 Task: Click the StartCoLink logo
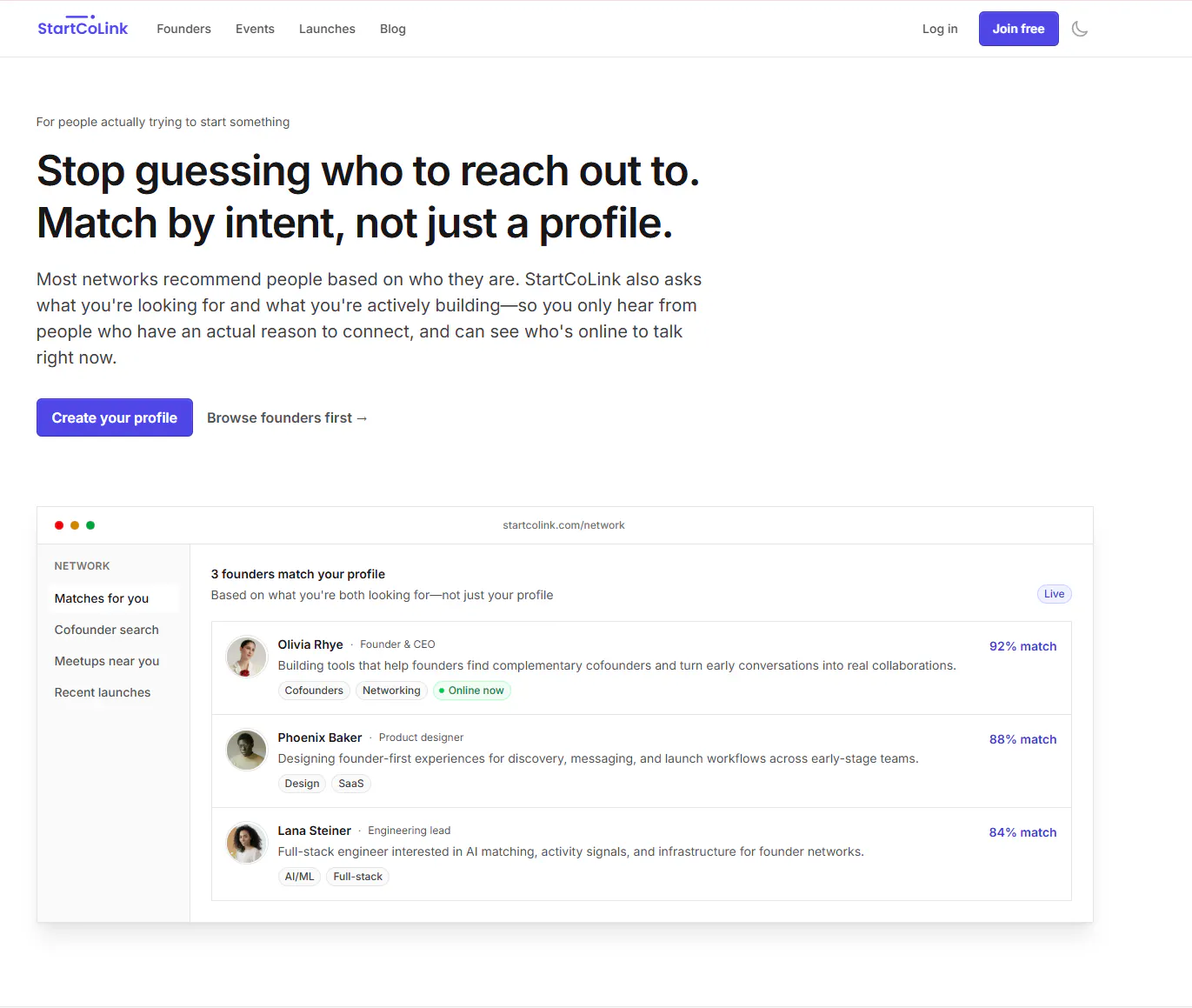(83, 28)
